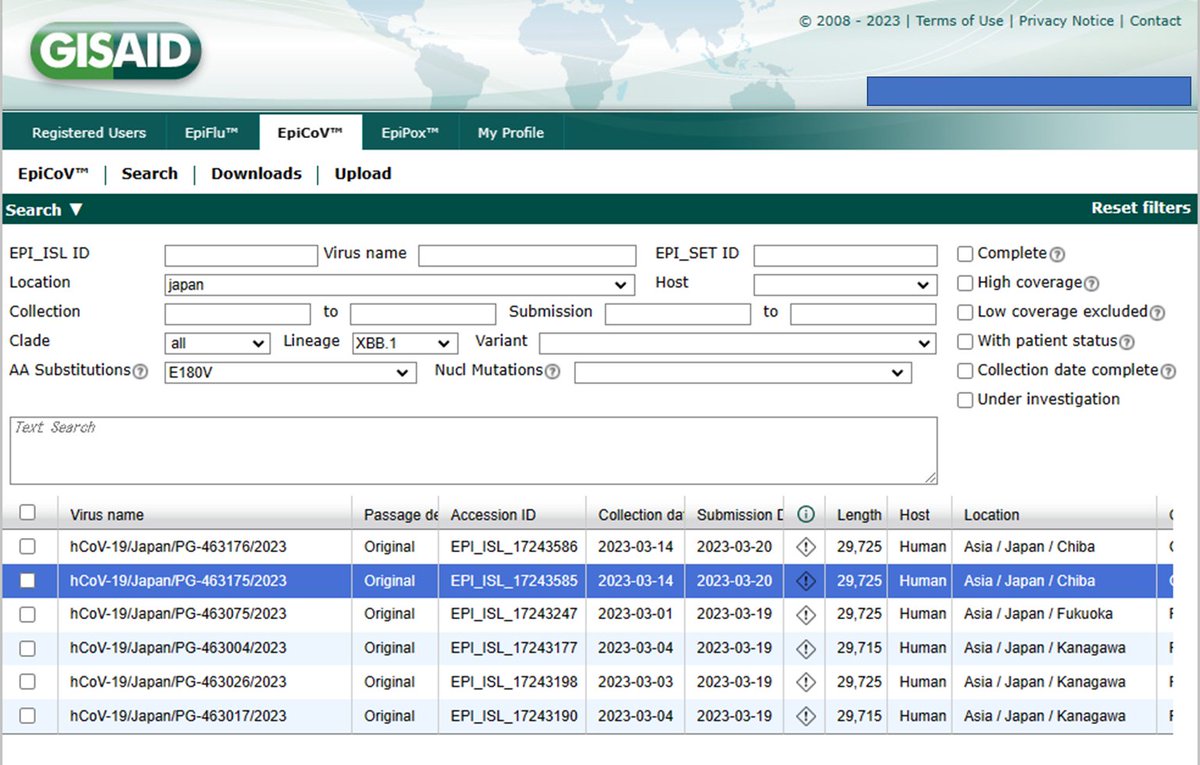
Task: Tick Low coverage excluded checkbox
Action: pyautogui.click(x=965, y=312)
